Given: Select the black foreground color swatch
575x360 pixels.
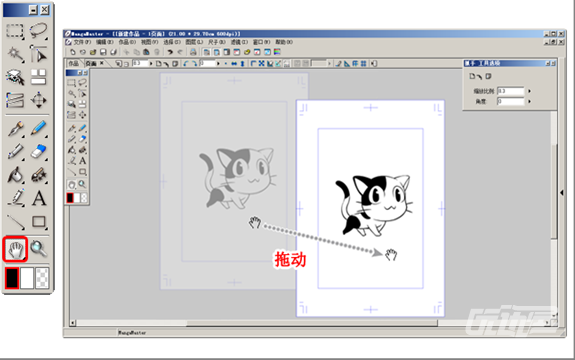Looking at the screenshot, I should pos(12,278).
